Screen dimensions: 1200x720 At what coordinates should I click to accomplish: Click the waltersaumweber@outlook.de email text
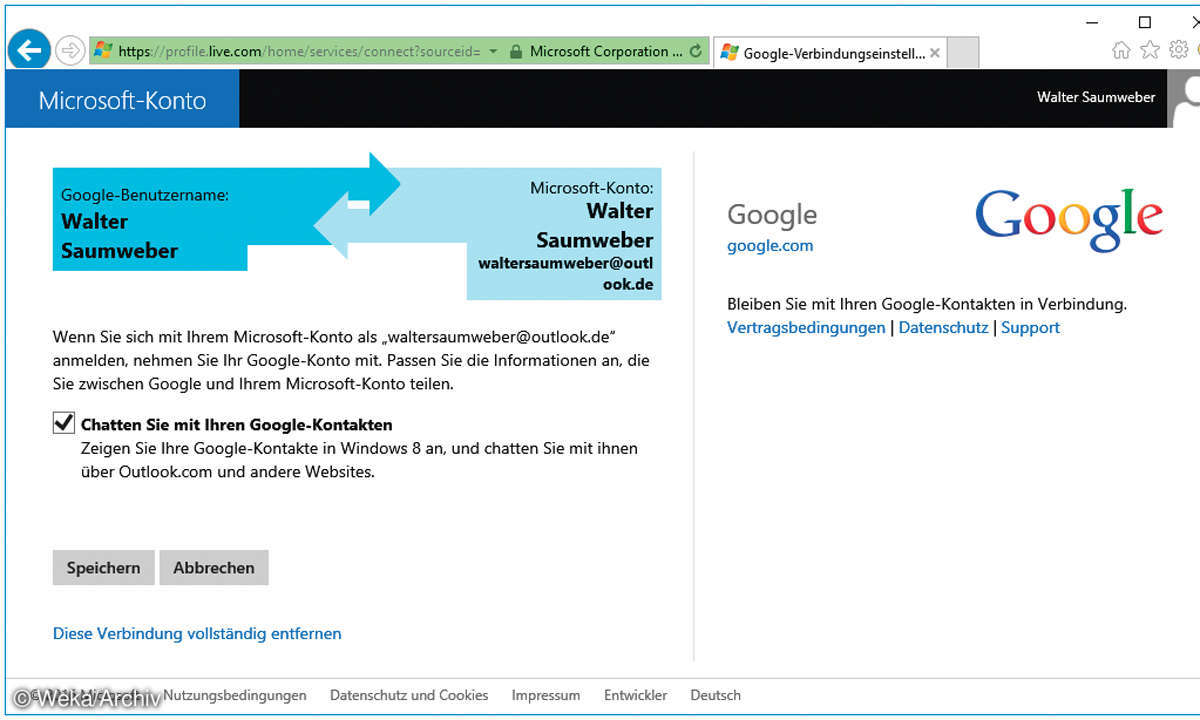click(x=566, y=274)
